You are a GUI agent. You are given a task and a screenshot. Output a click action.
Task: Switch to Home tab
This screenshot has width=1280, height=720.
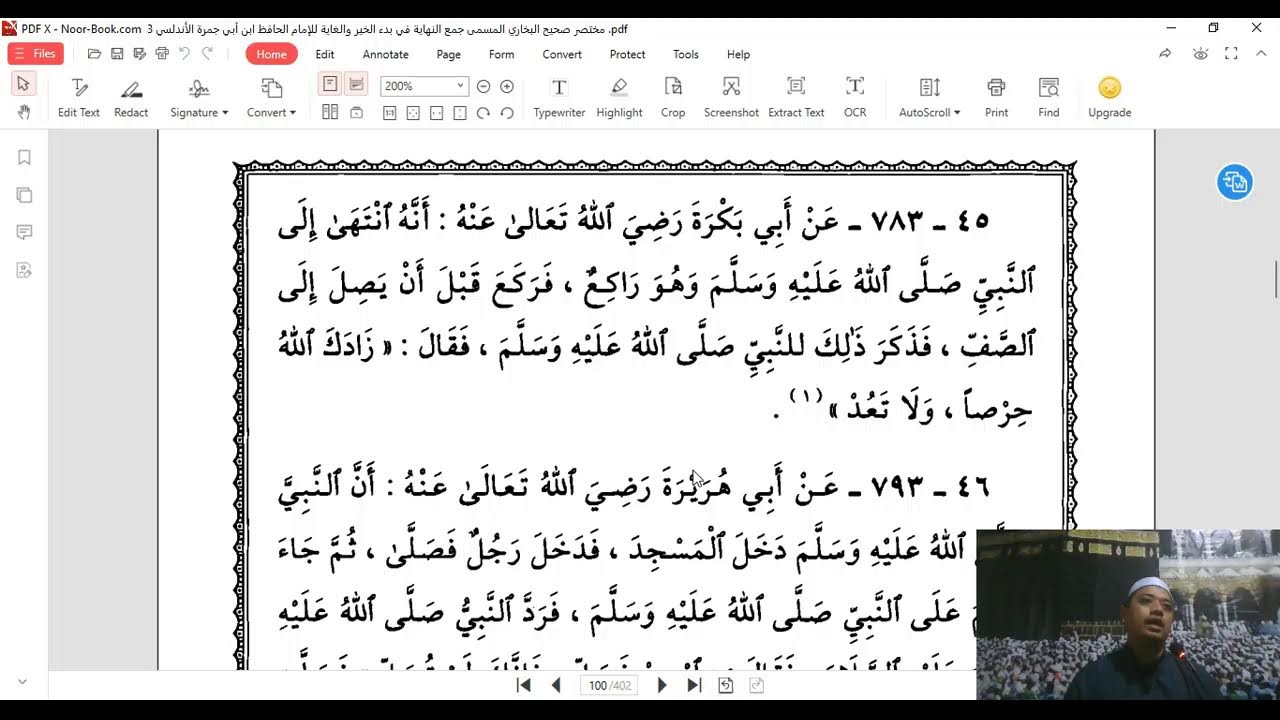[271, 54]
